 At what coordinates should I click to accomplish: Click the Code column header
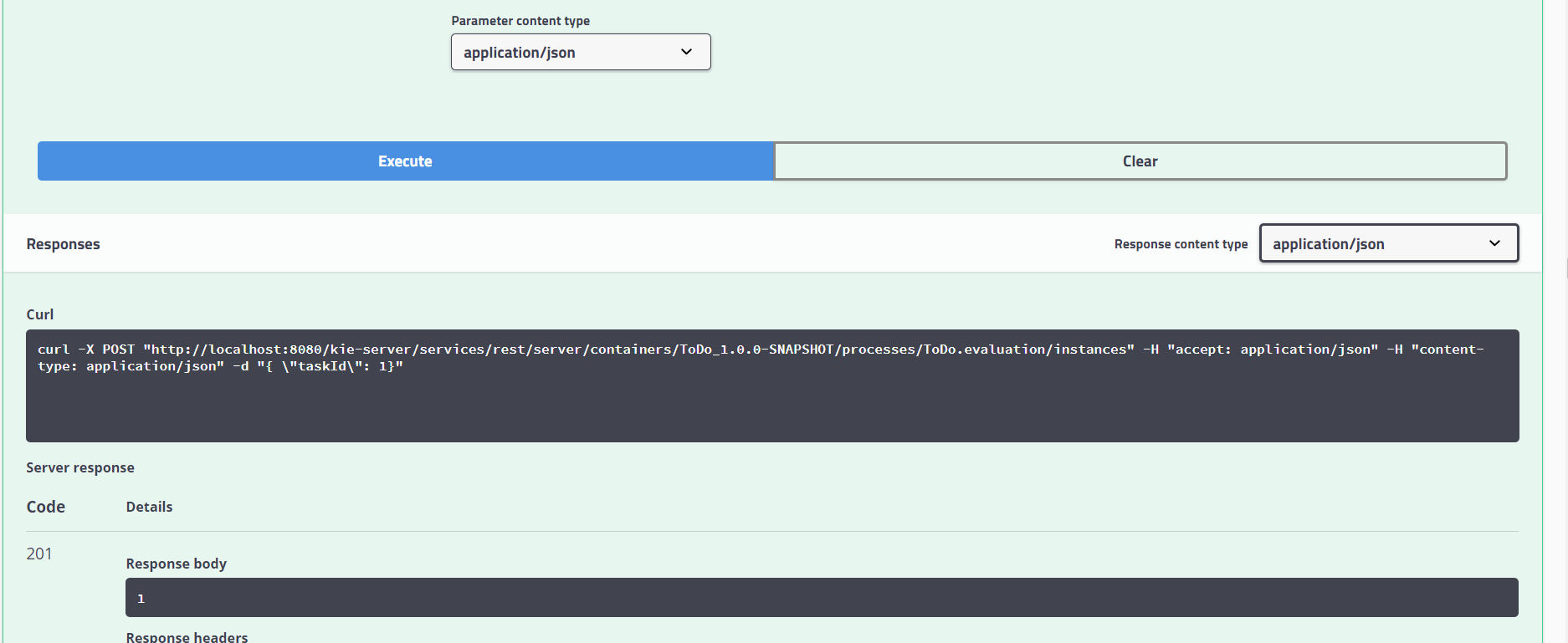click(45, 507)
